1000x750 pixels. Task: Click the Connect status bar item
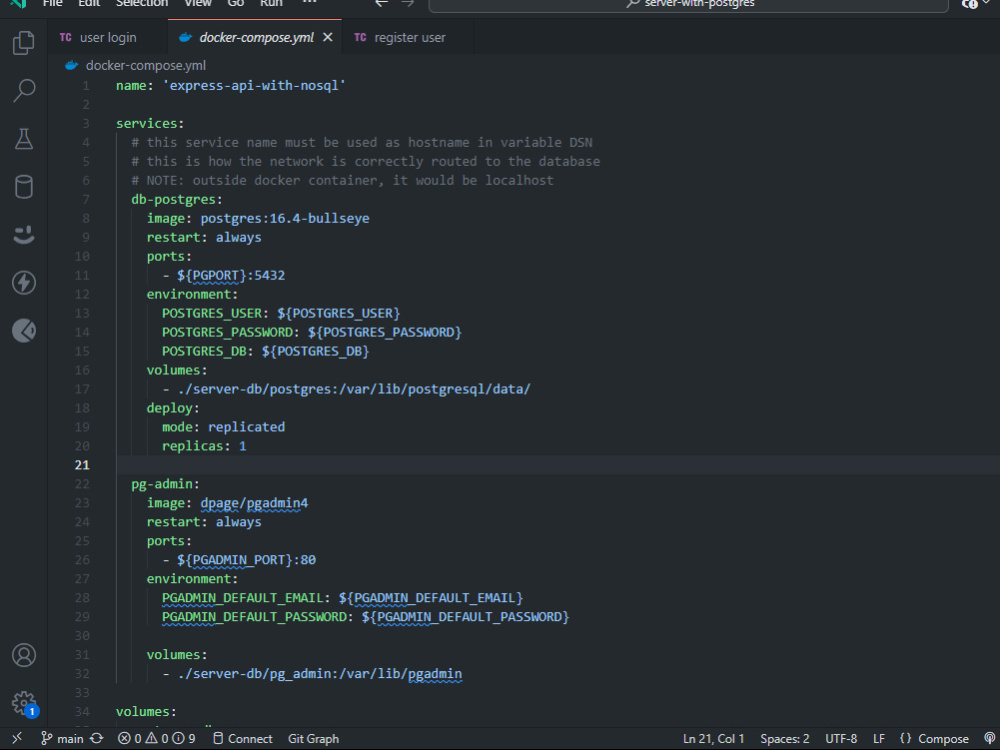(x=242, y=739)
